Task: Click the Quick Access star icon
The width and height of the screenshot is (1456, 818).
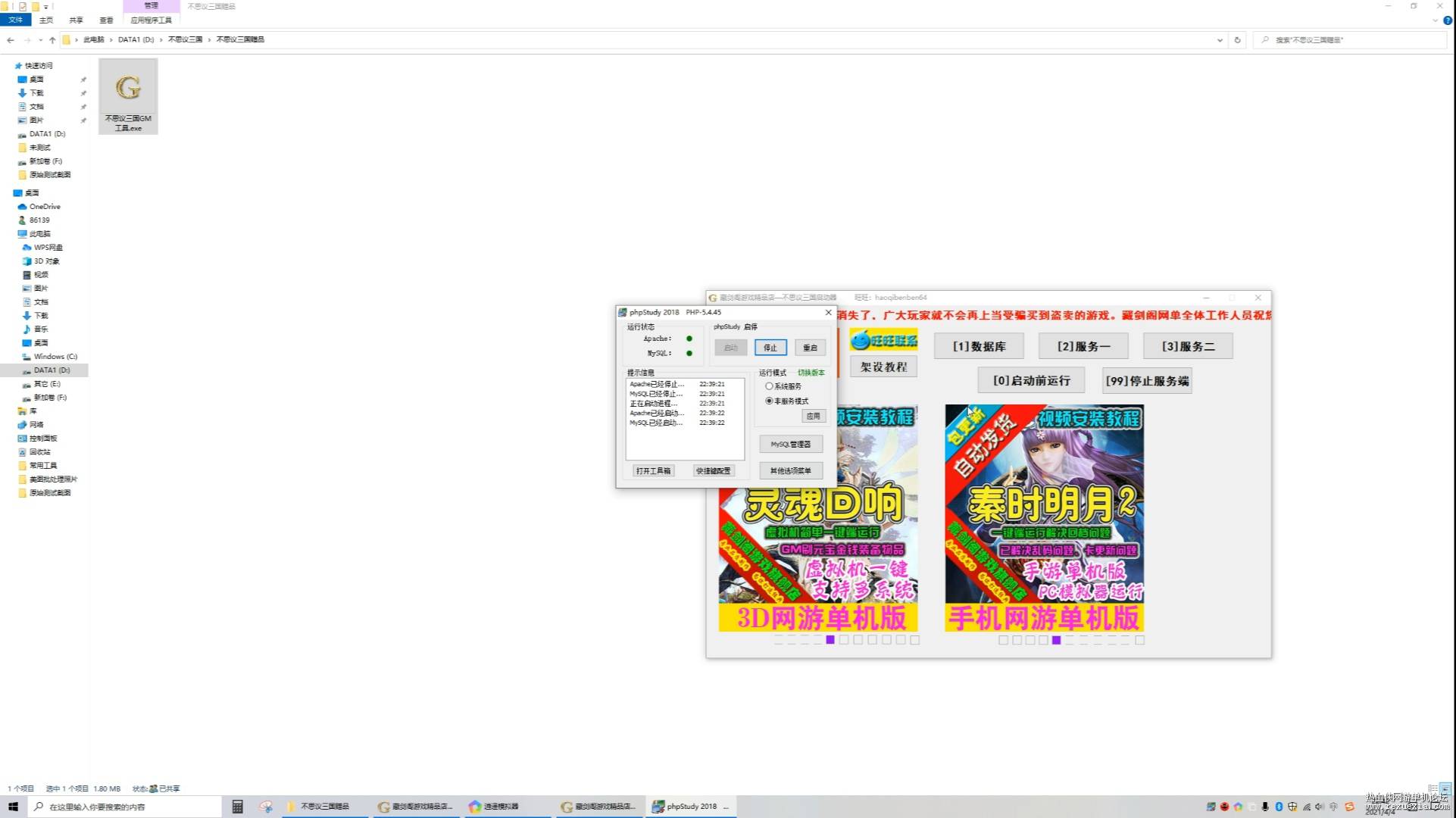Action: point(18,66)
